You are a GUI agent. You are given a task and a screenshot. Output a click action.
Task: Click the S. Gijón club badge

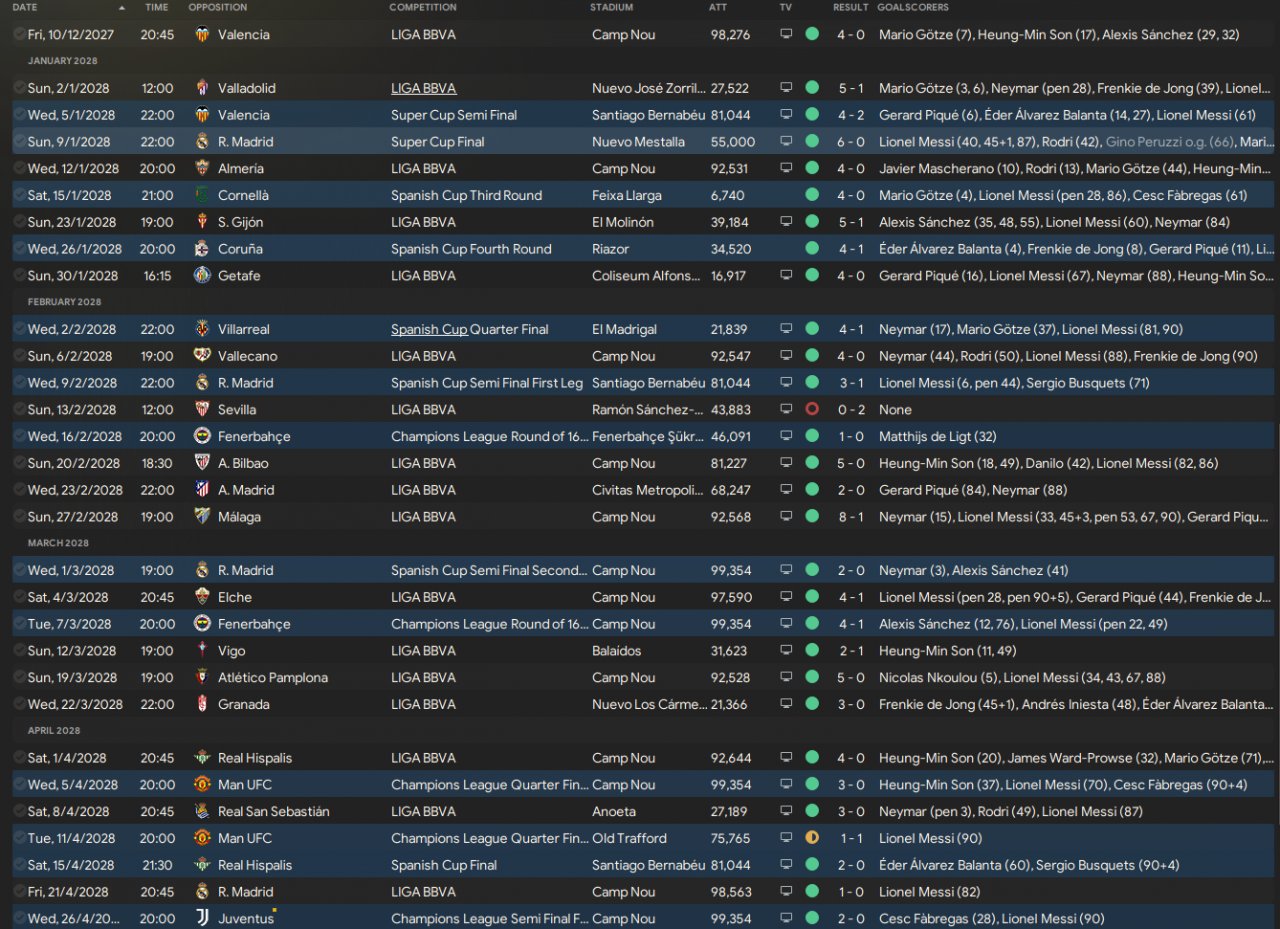pyautogui.click(x=202, y=222)
